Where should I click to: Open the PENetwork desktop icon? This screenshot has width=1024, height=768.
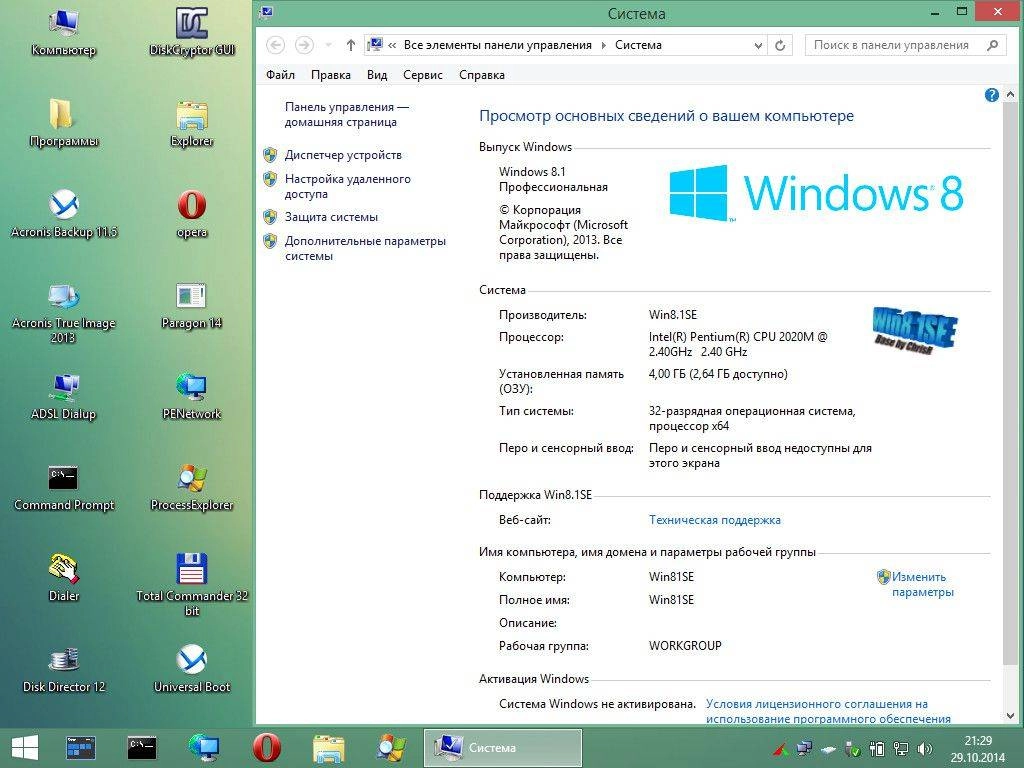pos(191,396)
